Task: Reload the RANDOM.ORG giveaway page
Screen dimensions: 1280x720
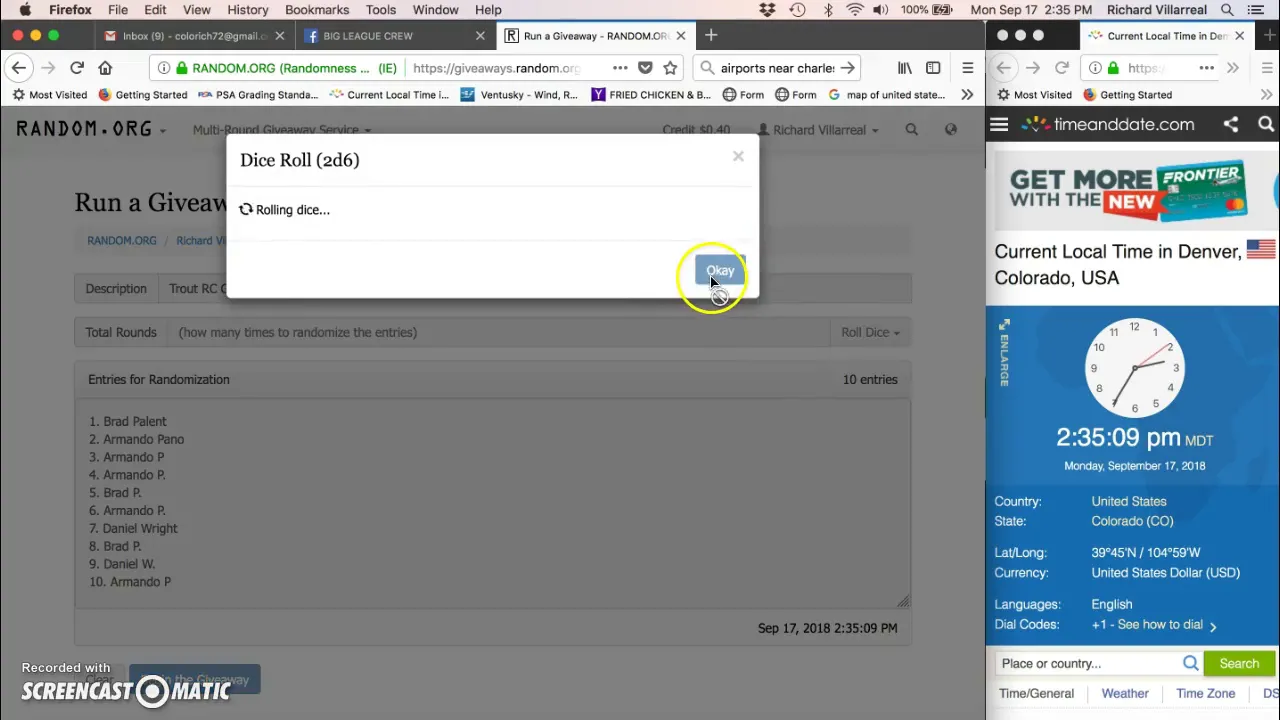Action: 77,68
